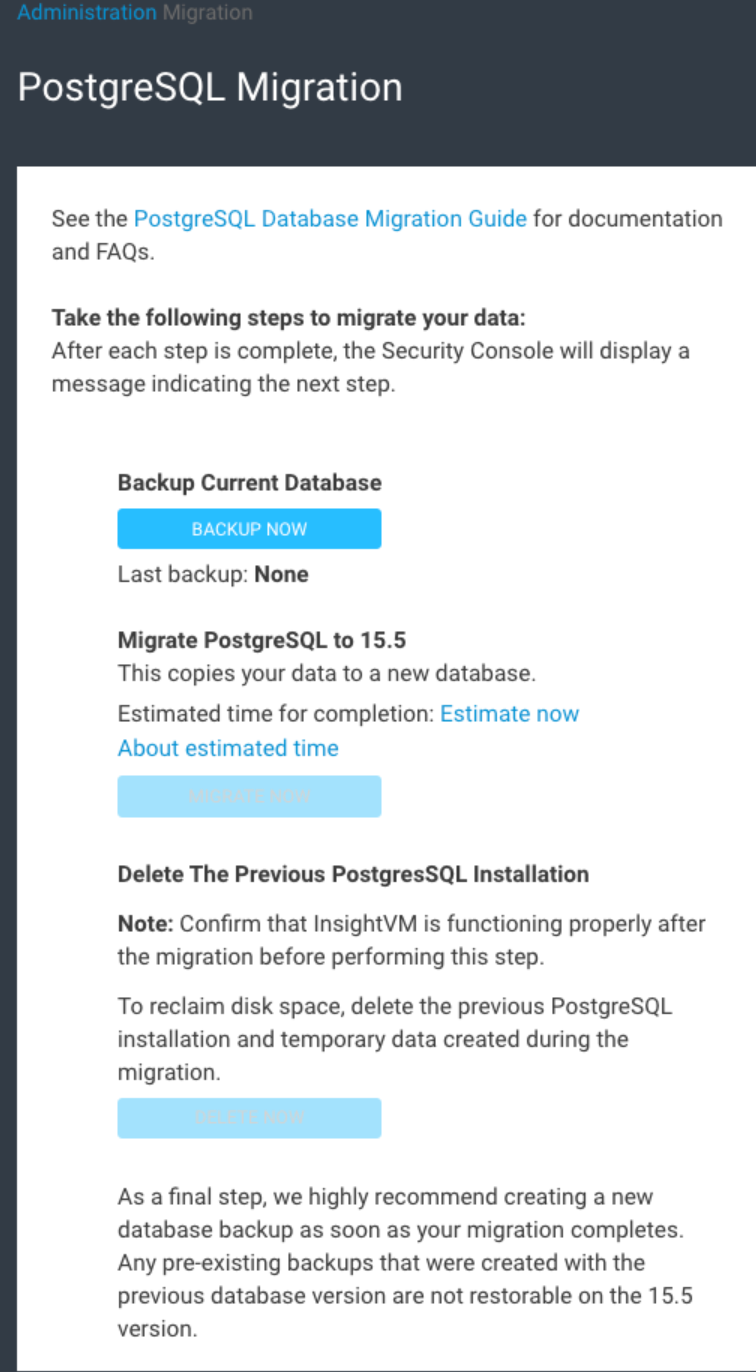Click the Backup Current Database heading
Viewport: 756px width, 1372px height.
tap(249, 483)
